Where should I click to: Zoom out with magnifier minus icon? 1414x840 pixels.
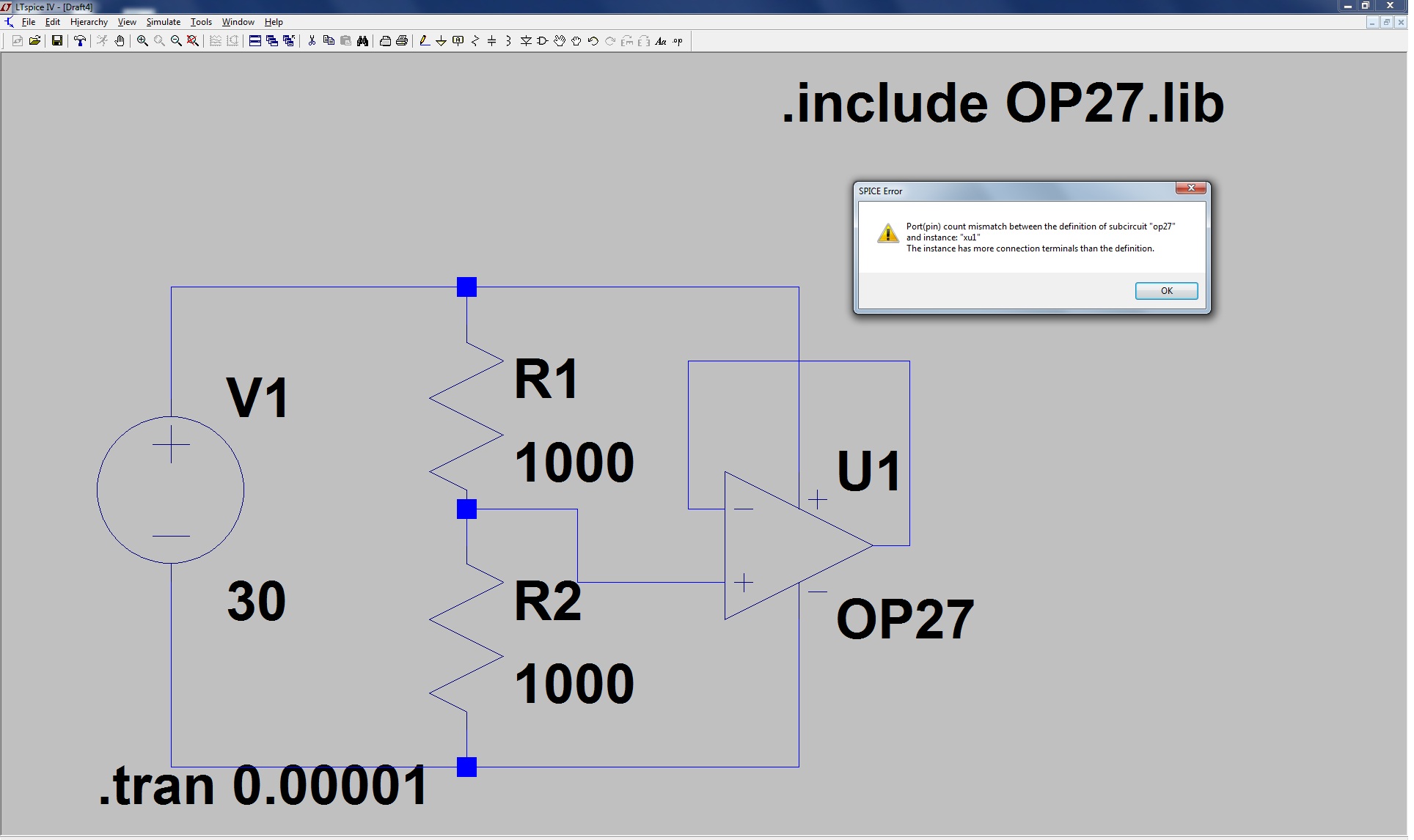(176, 41)
